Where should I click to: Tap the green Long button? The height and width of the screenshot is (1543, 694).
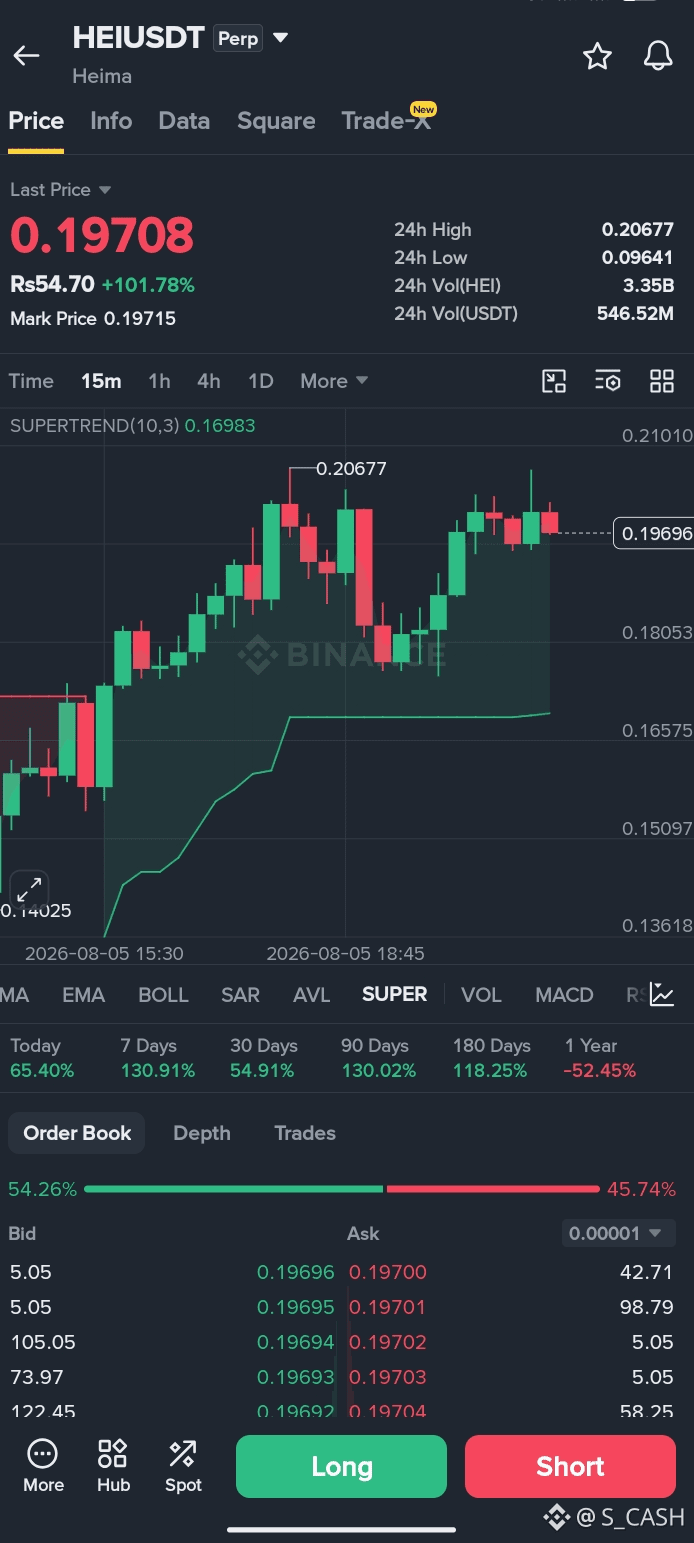(x=341, y=1466)
